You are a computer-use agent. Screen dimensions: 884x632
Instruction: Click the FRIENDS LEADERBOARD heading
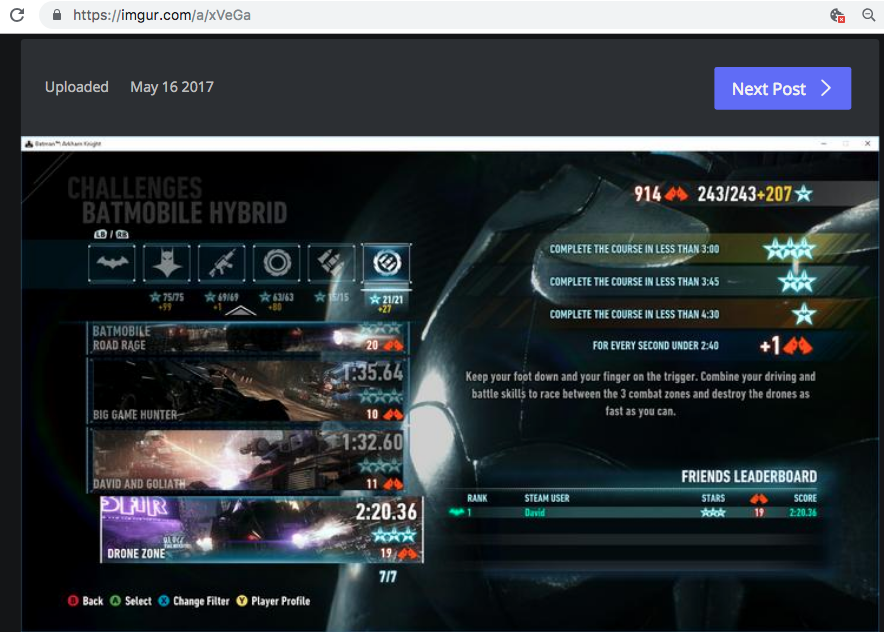click(x=749, y=476)
